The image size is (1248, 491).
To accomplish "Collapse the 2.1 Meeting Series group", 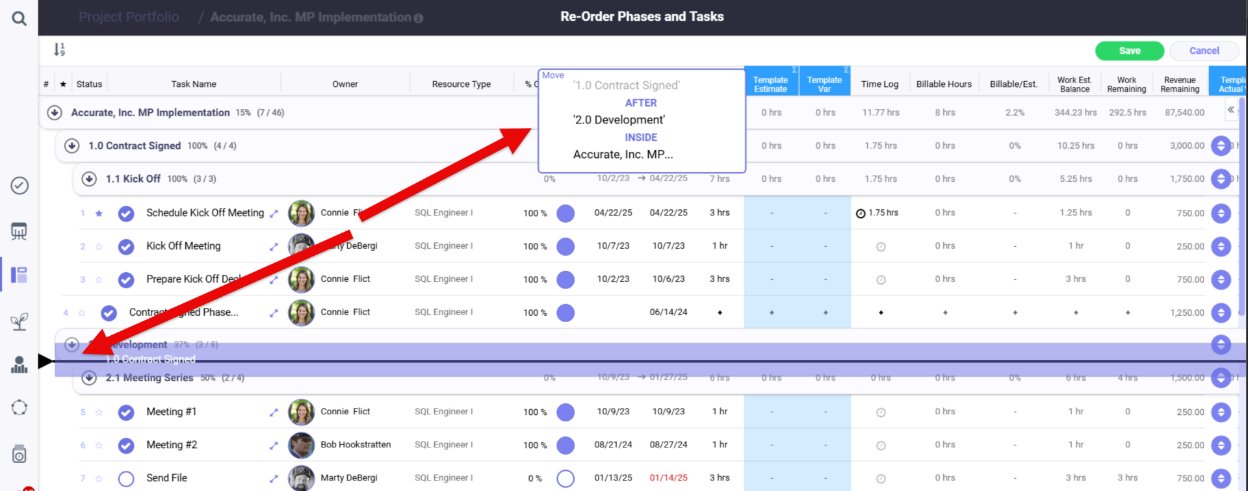I will [x=89, y=378].
